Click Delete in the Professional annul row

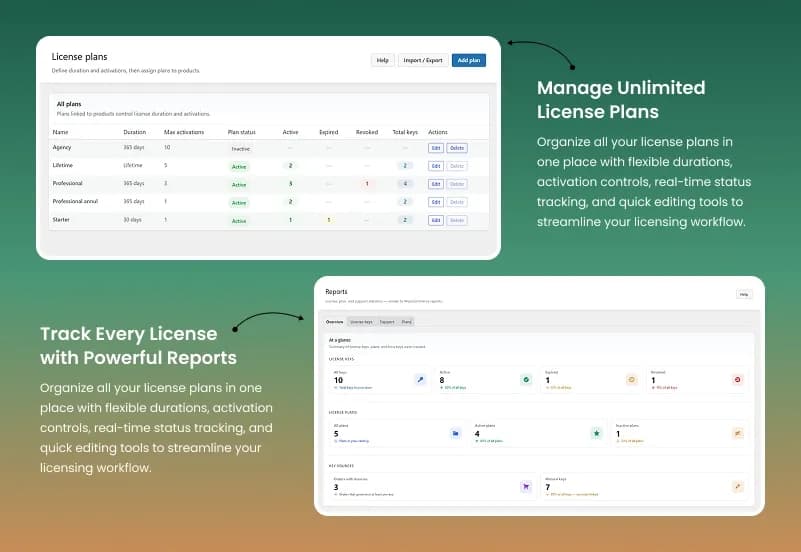pyautogui.click(x=457, y=202)
